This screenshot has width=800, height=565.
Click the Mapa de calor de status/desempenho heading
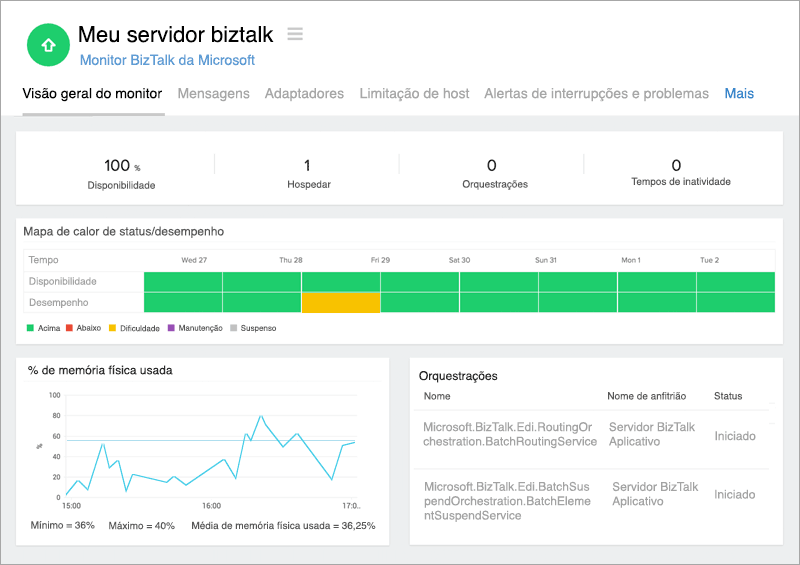click(x=123, y=231)
